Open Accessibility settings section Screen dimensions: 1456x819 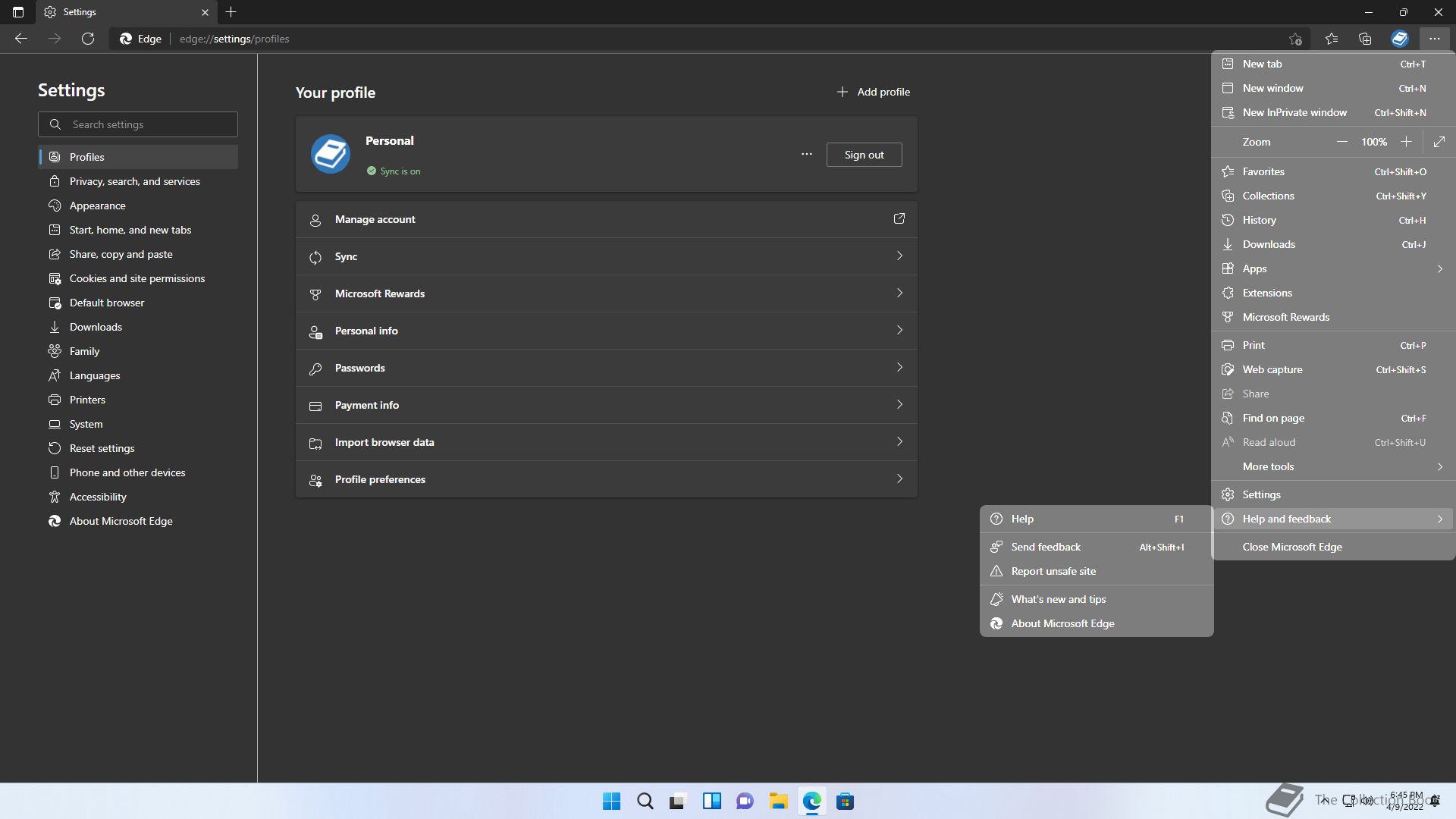click(x=138, y=497)
